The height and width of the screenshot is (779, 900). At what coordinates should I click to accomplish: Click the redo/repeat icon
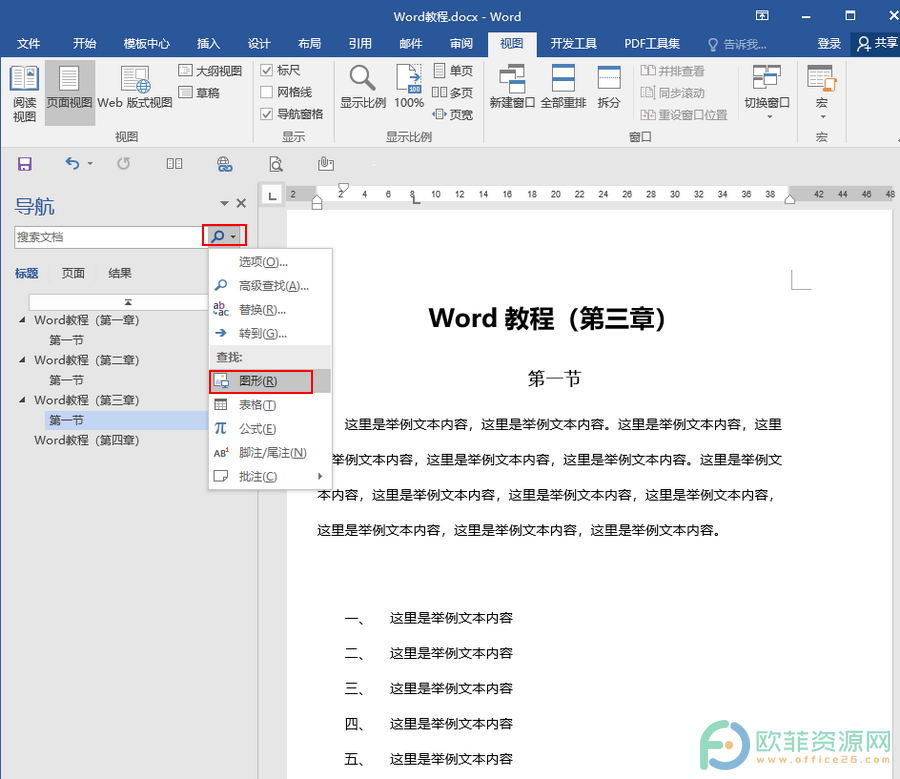[x=123, y=164]
